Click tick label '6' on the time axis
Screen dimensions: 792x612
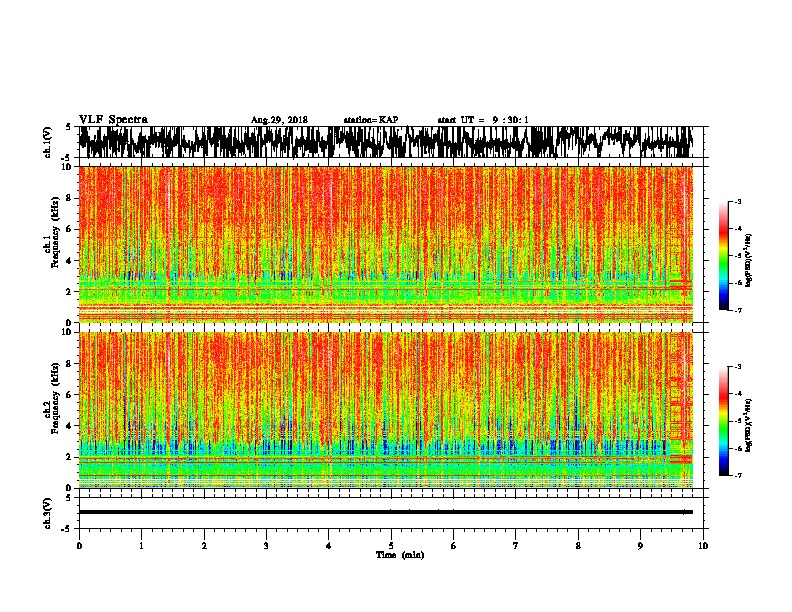[454, 546]
